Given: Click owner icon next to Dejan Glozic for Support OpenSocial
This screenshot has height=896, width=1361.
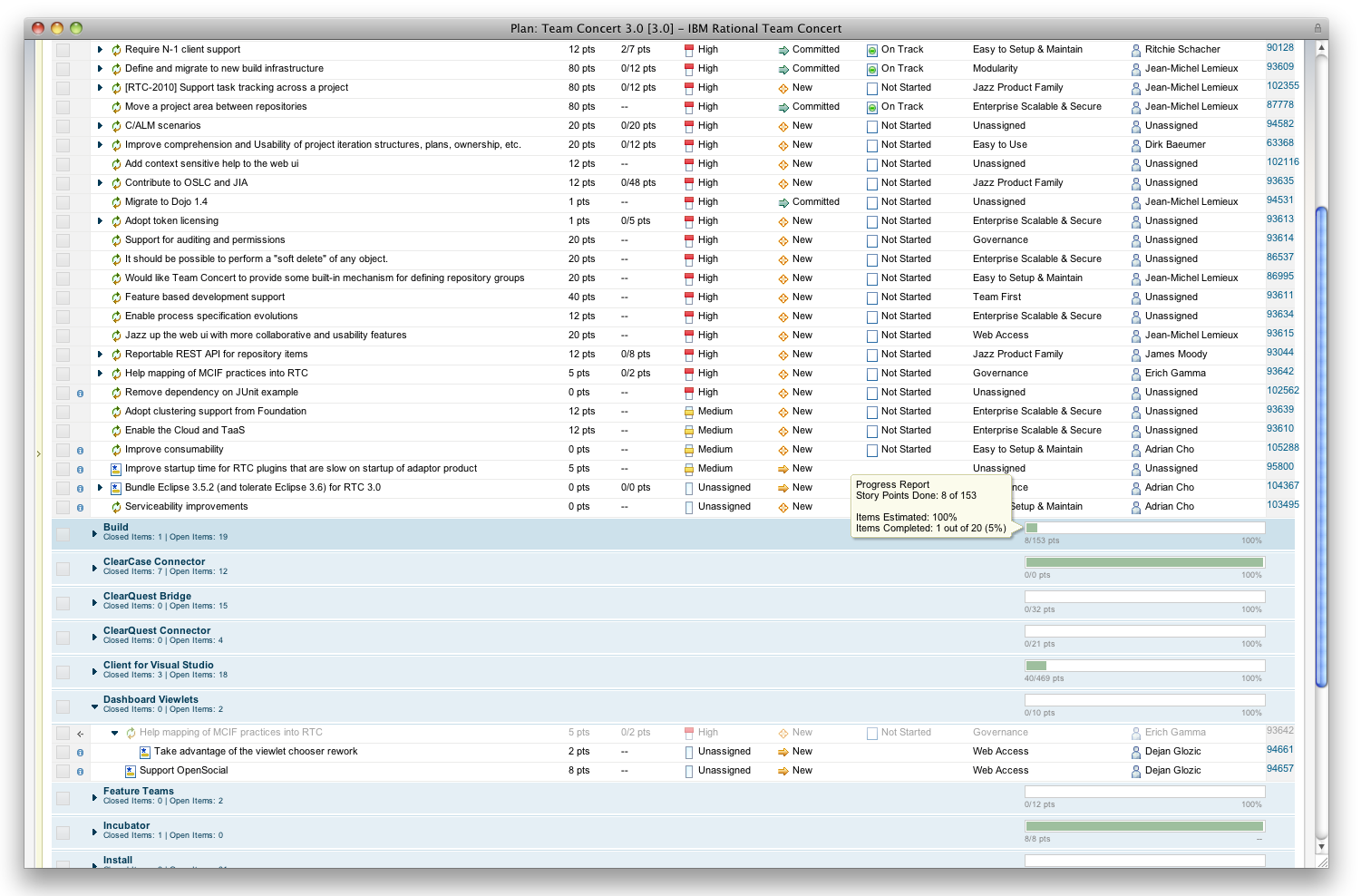Looking at the screenshot, I should click(1136, 771).
